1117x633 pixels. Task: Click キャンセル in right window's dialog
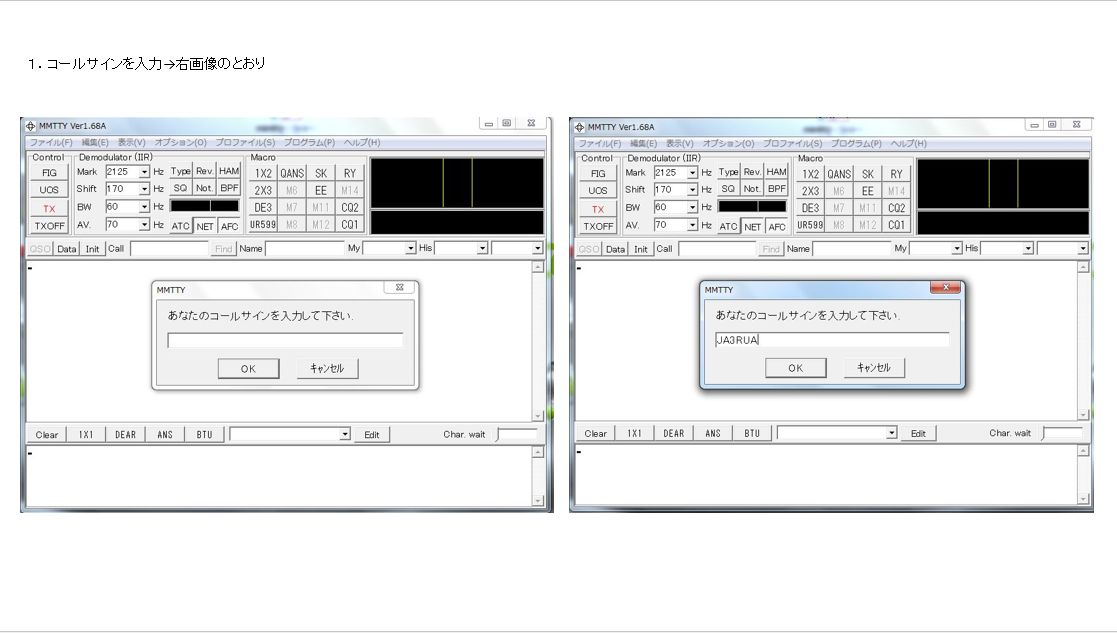(x=874, y=367)
